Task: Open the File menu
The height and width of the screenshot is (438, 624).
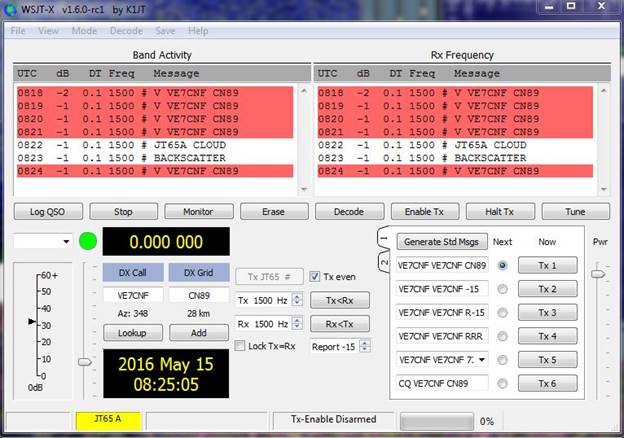Action: [18, 31]
